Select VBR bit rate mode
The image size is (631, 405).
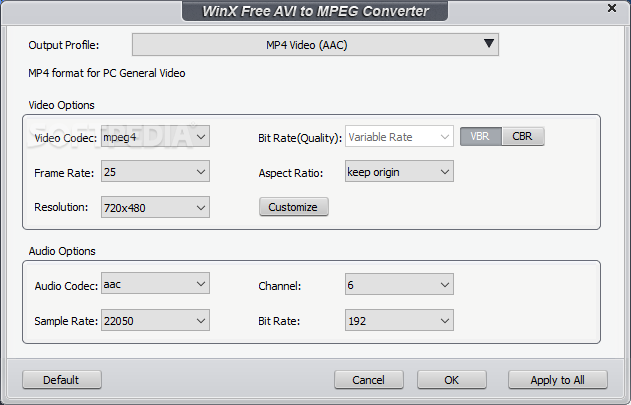480,136
